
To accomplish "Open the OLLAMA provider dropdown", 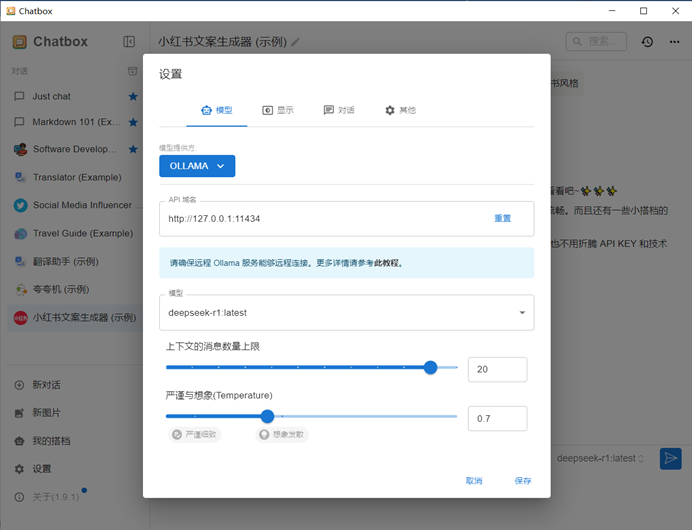I will pyautogui.click(x=197, y=166).
